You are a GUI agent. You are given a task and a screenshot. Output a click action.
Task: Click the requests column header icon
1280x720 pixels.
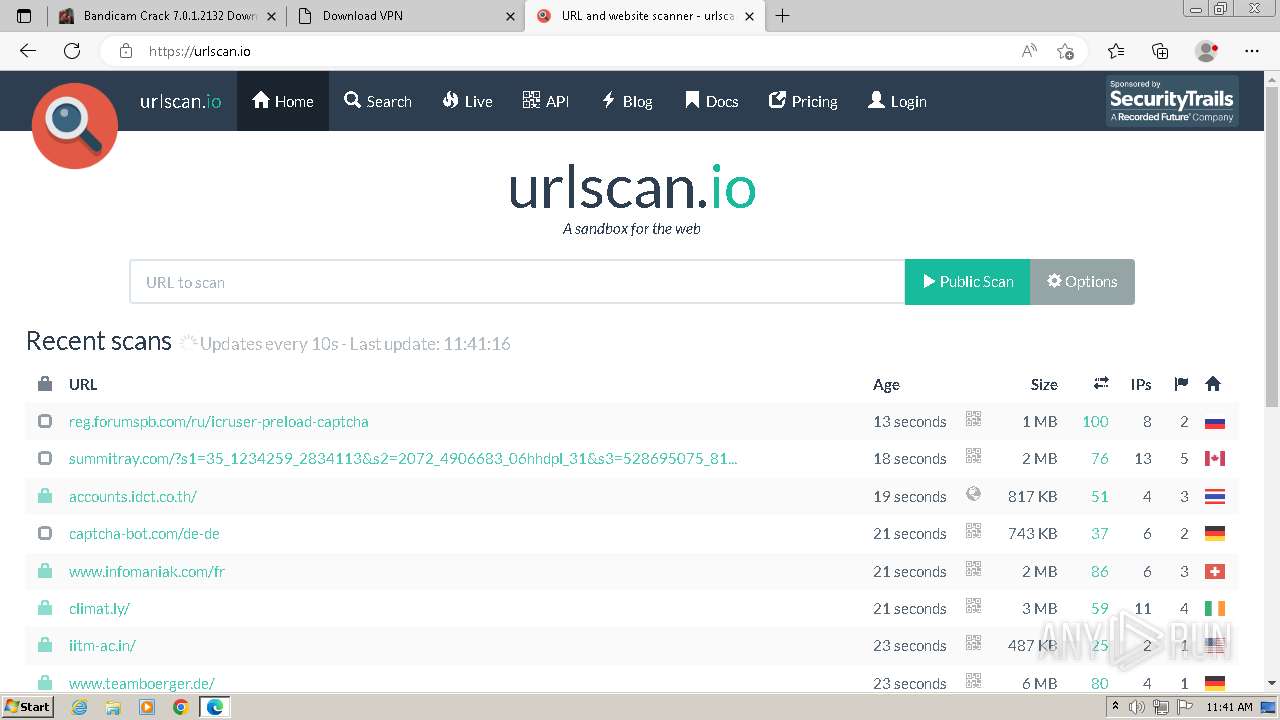coord(1101,383)
